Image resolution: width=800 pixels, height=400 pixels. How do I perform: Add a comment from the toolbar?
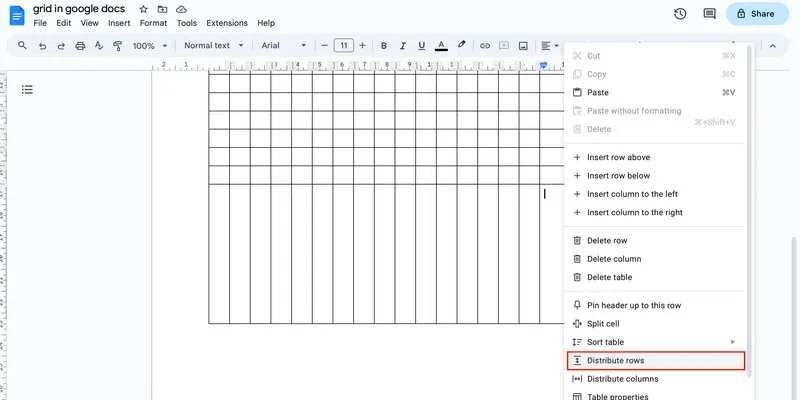(x=504, y=45)
